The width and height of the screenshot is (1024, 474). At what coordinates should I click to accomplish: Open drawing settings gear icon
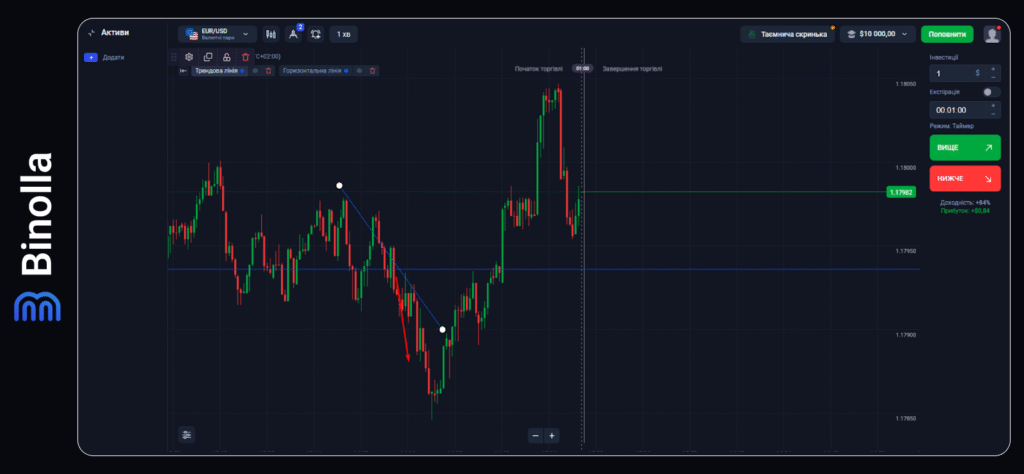(x=189, y=57)
